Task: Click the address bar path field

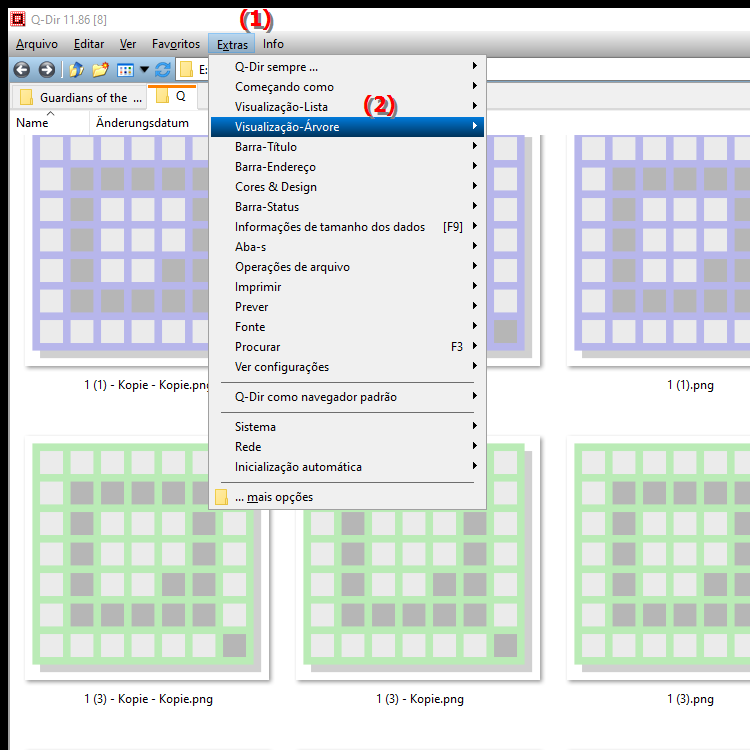Action: pyautogui.click(x=617, y=70)
